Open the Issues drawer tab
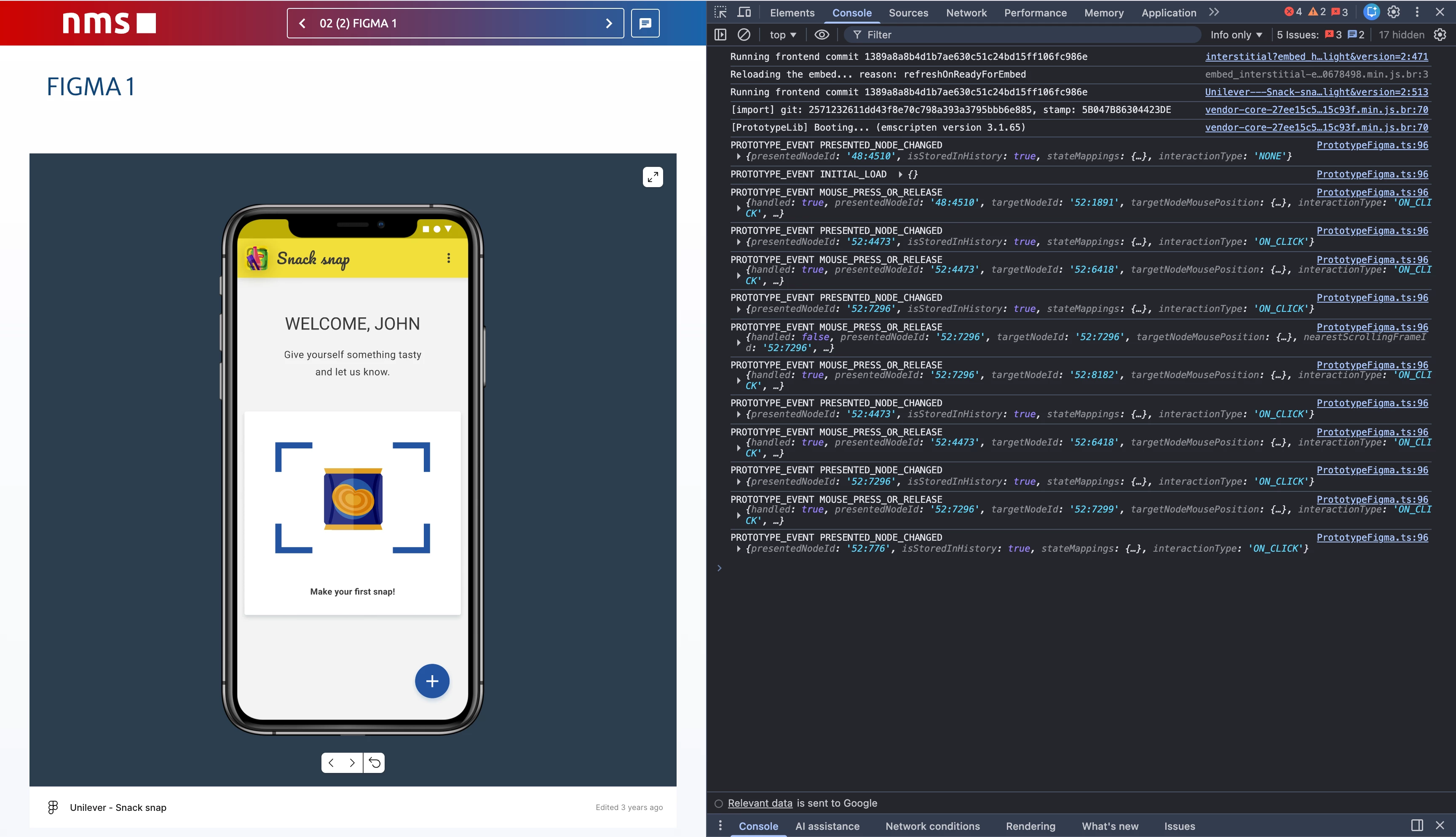 [1179, 826]
